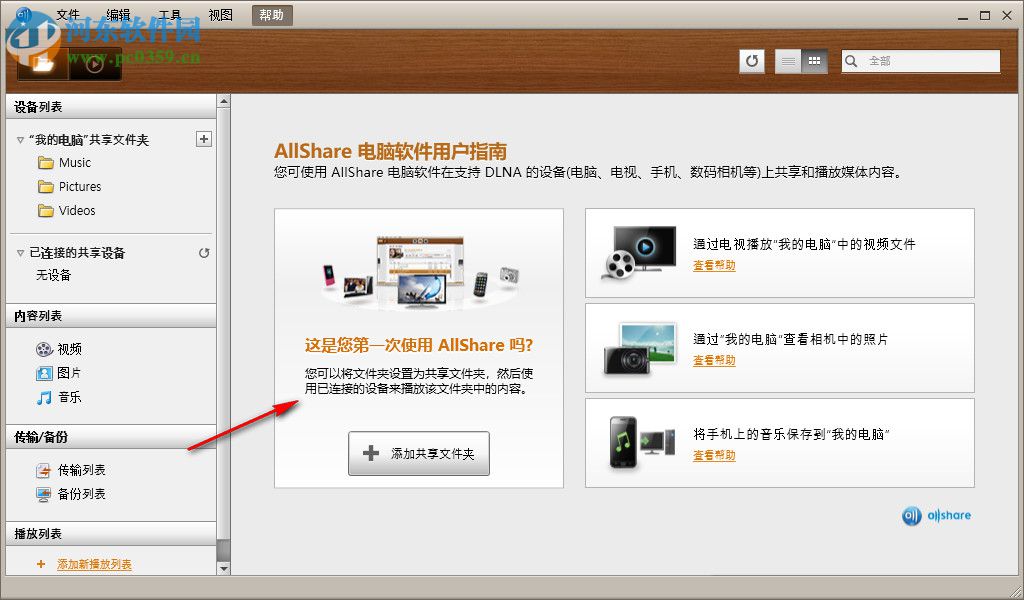The width and height of the screenshot is (1024, 600).
Task: Enable grid view mode
Action: (x=814, y=61)
